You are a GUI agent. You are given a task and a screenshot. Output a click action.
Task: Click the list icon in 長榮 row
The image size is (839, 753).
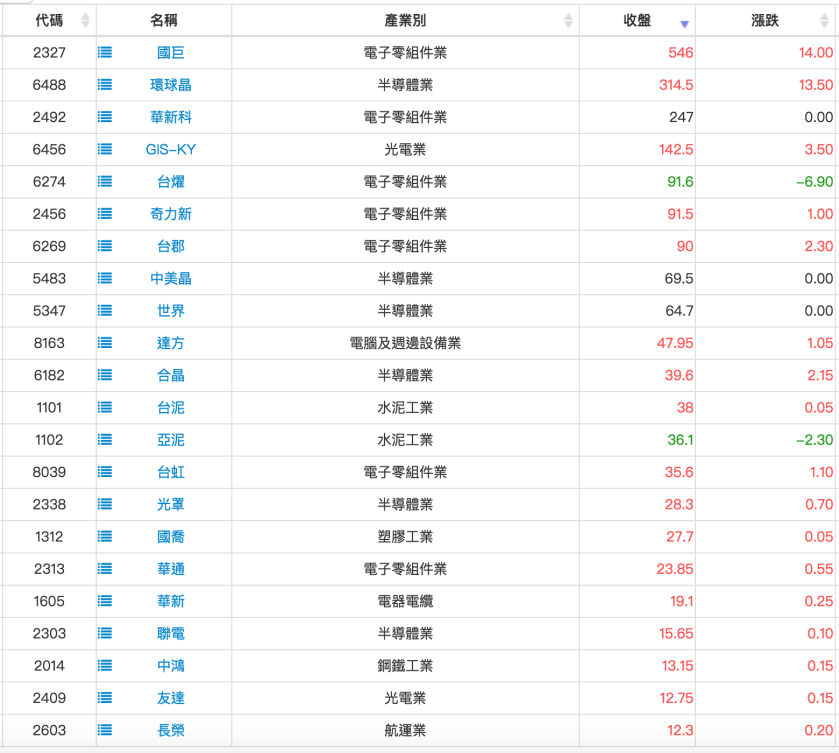pos(105,730)
